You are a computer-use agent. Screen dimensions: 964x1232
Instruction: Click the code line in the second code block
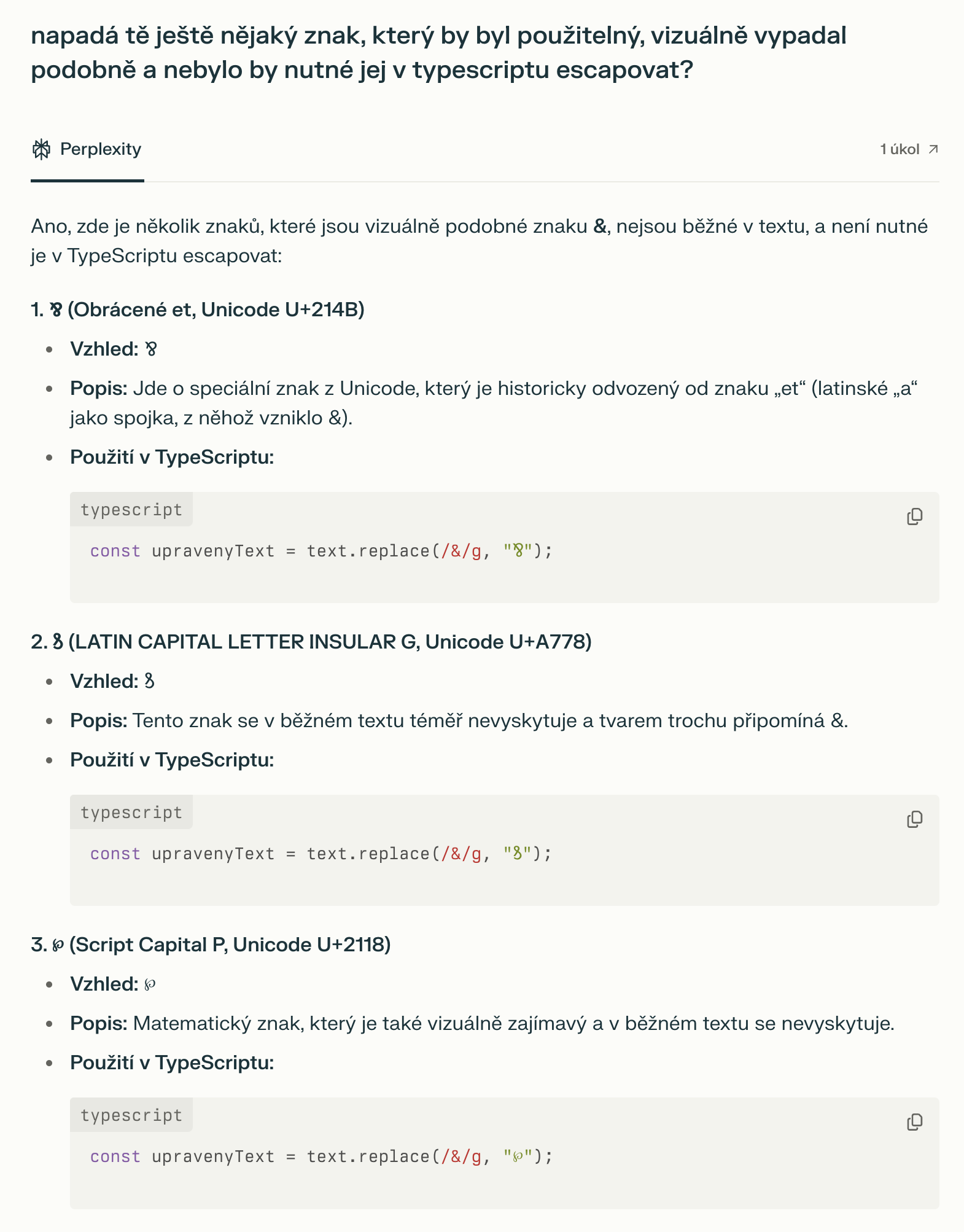(321, 854)
